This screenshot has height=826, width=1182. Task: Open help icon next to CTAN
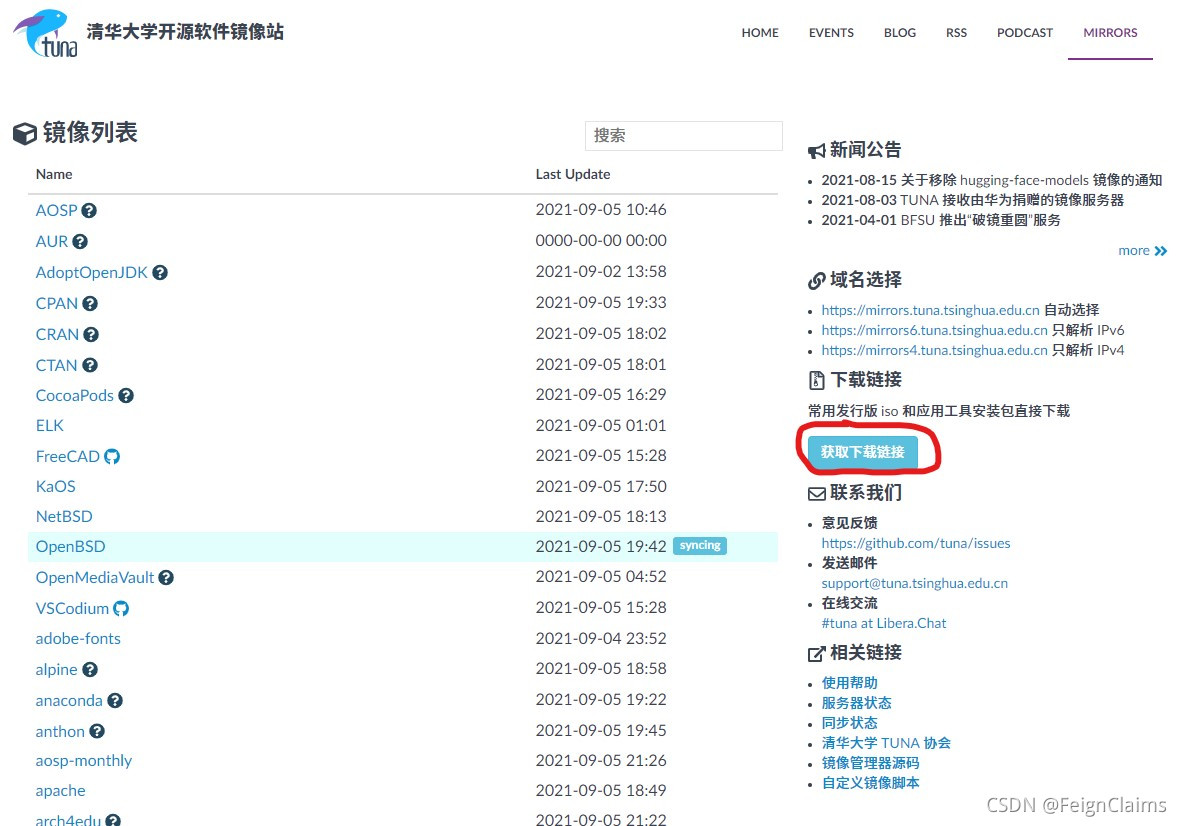90,366
